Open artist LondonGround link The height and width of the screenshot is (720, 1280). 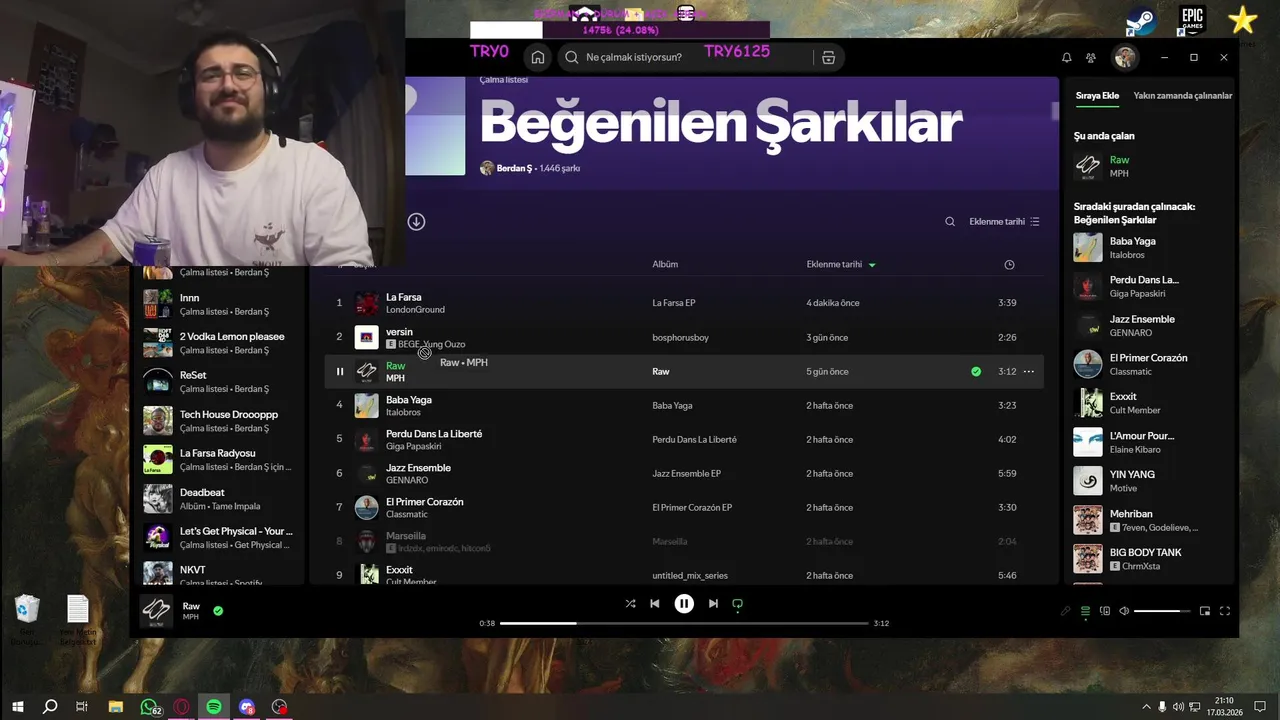tap(415, 310)
